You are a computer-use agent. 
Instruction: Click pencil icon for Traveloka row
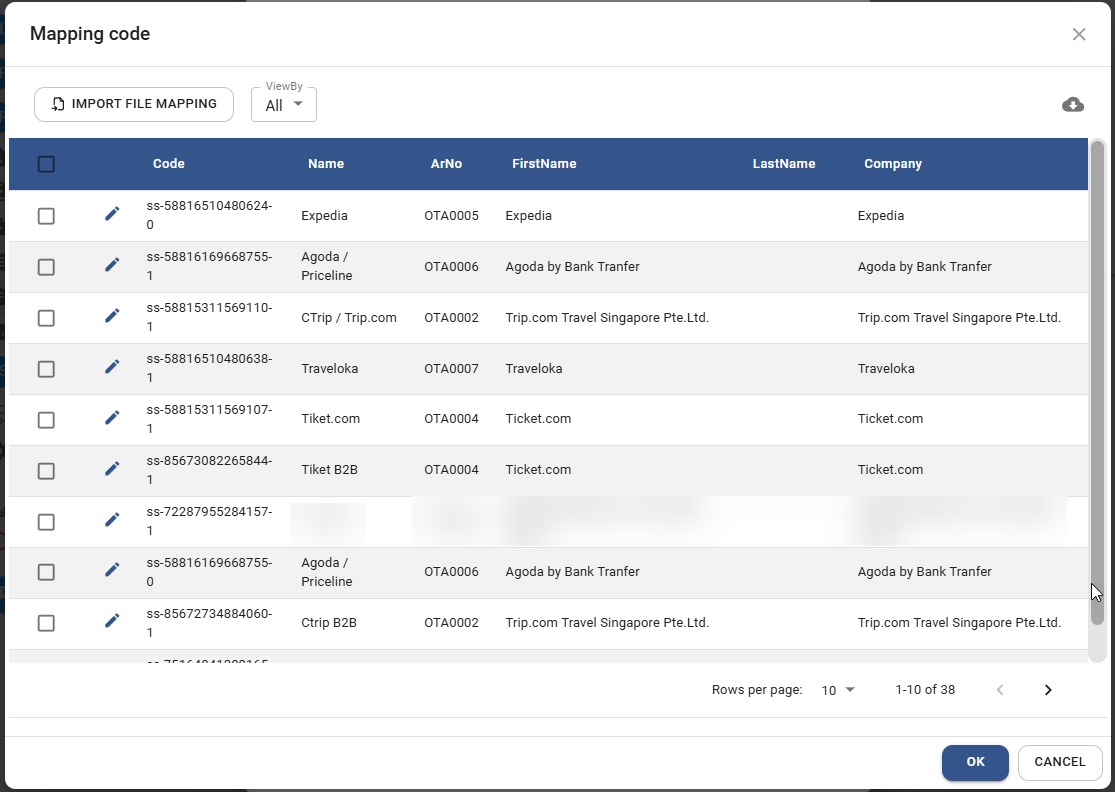tap(112, 367)
